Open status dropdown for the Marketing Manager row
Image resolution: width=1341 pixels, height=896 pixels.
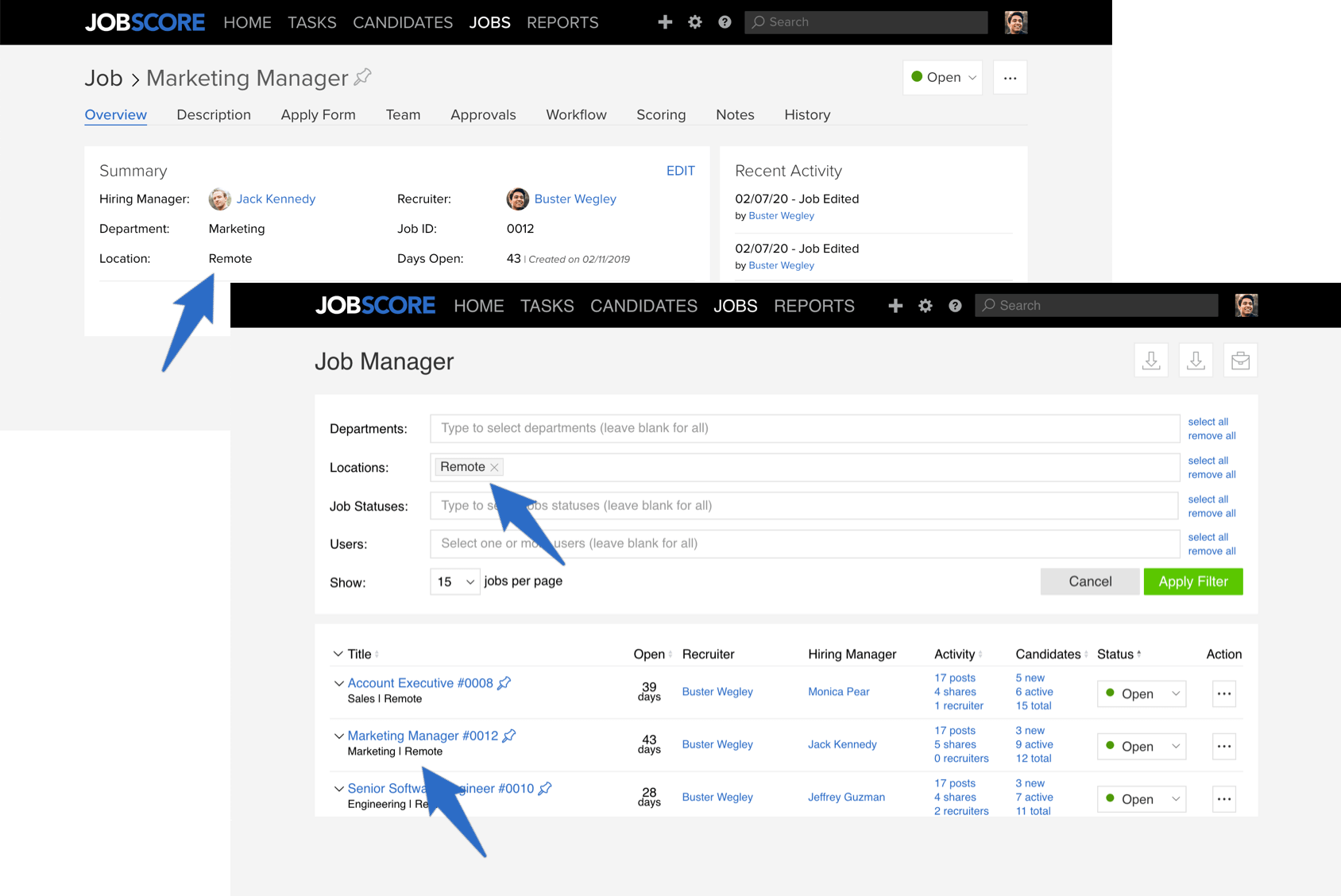coord(1142,746)
